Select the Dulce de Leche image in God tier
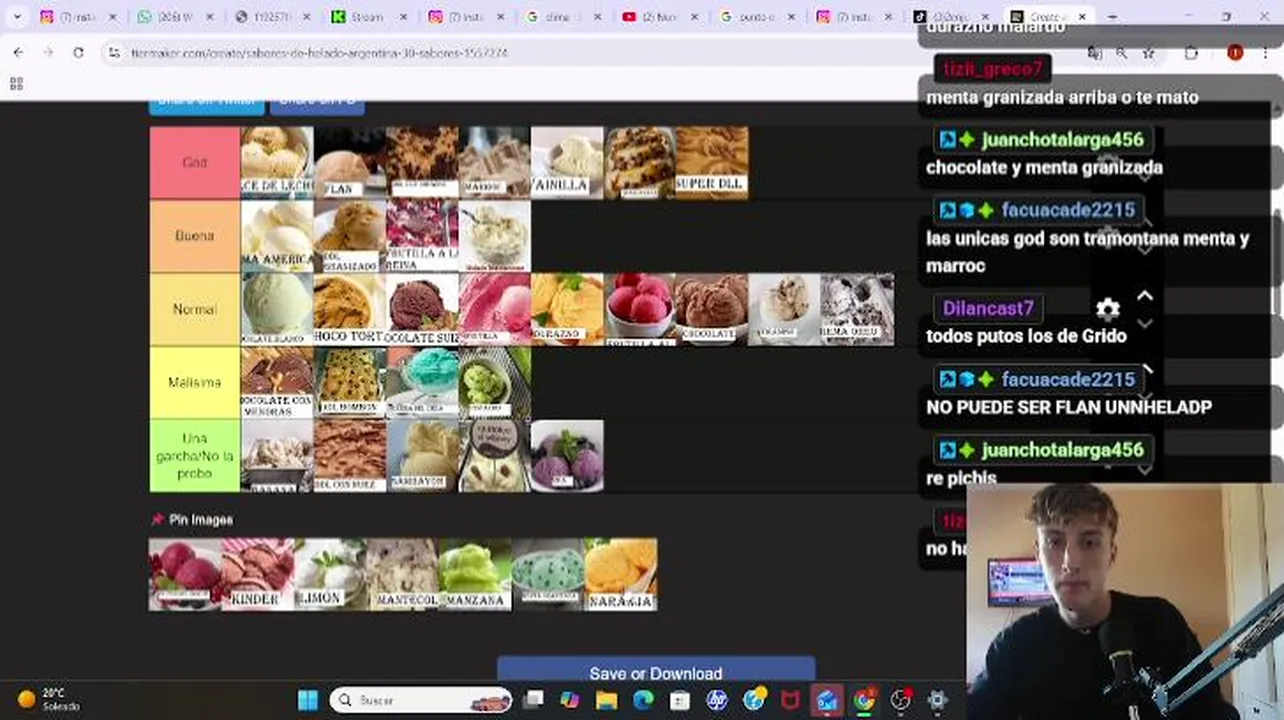This screenshot has height=720, width=1284. coord(277,162)
